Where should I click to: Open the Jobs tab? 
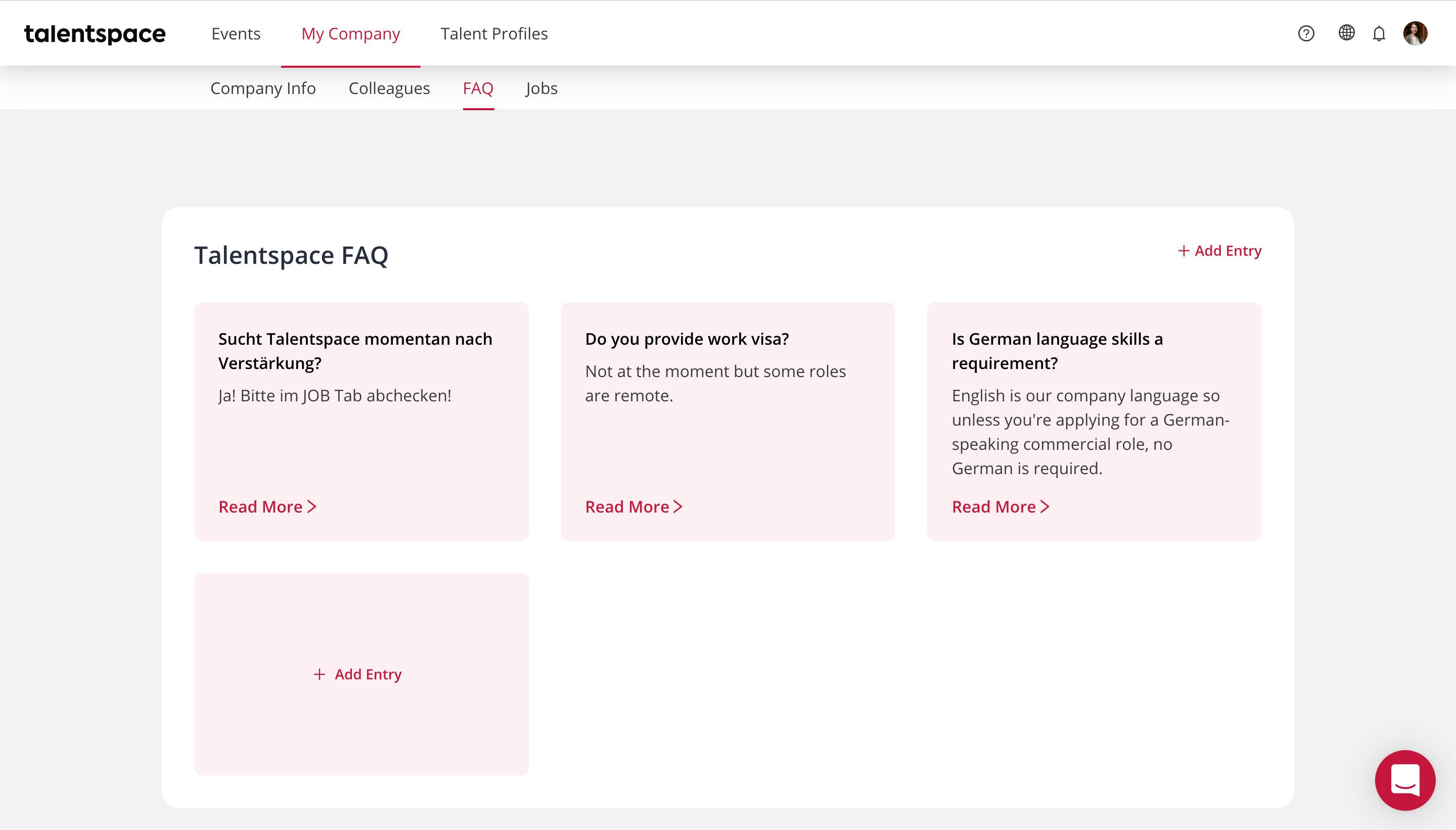click(541, 88)
